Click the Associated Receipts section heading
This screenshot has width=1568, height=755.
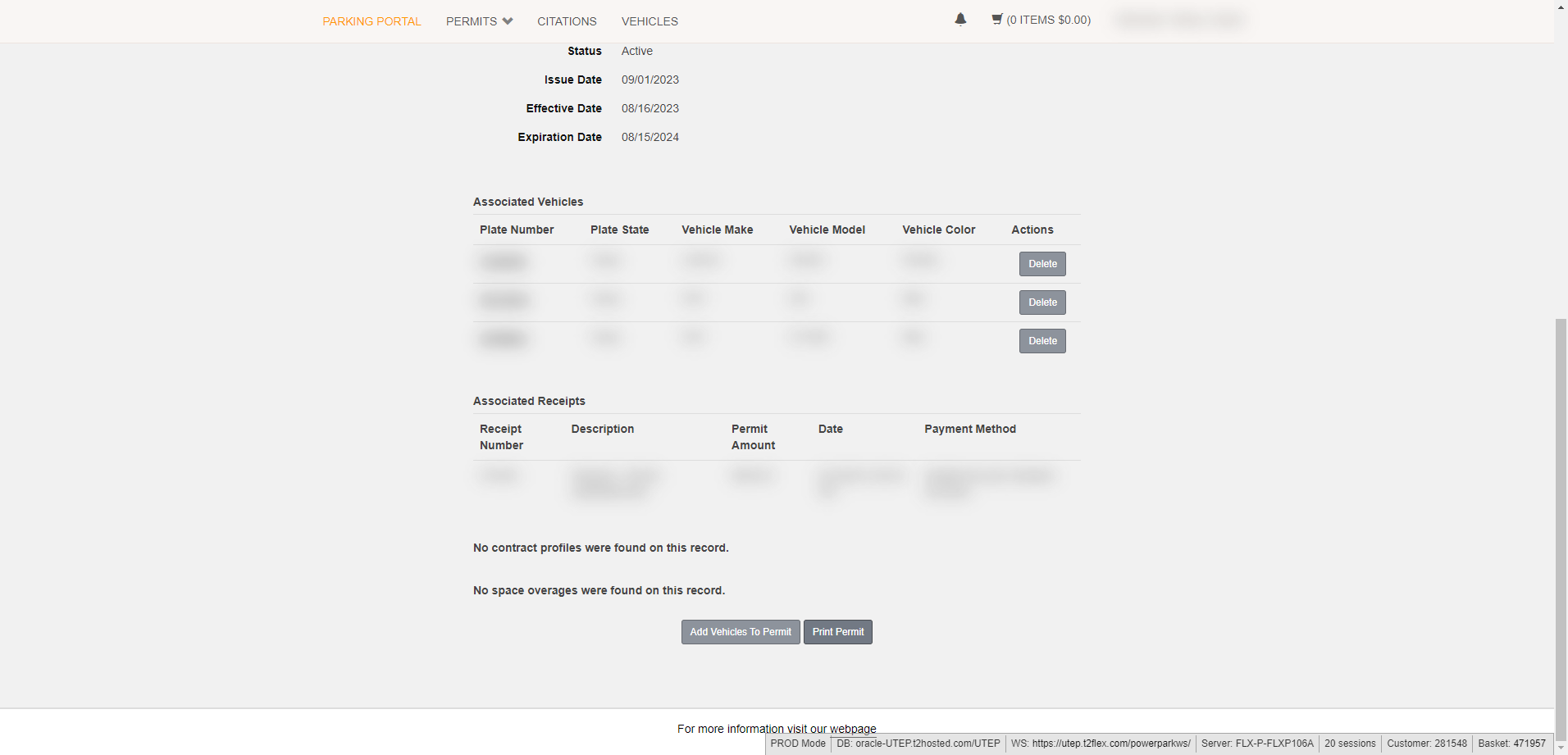(529, 401)
